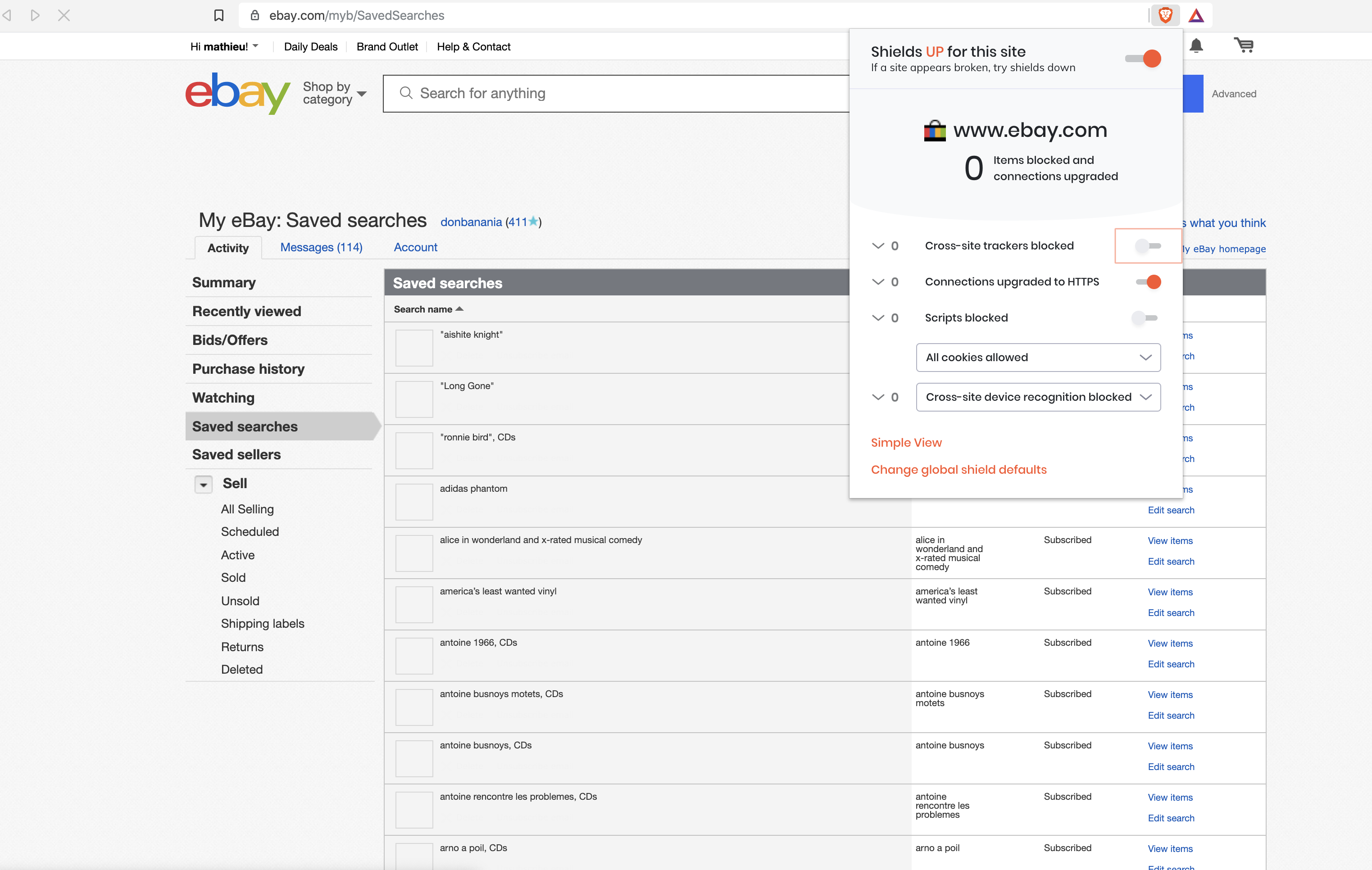Screen dimensions: 1372x870
Task: Expand Connections upgraded to HTTPS details chevron
Action: 878,281
